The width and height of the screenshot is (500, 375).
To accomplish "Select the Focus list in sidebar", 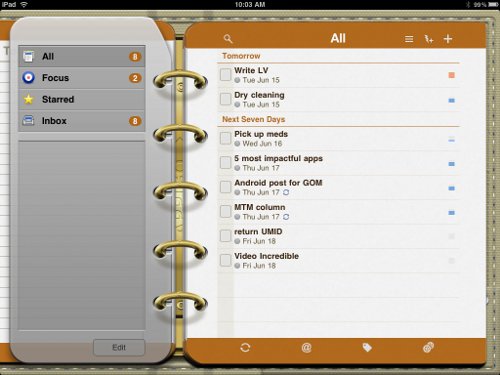I will pyautogui.click(x=82, y=78).
